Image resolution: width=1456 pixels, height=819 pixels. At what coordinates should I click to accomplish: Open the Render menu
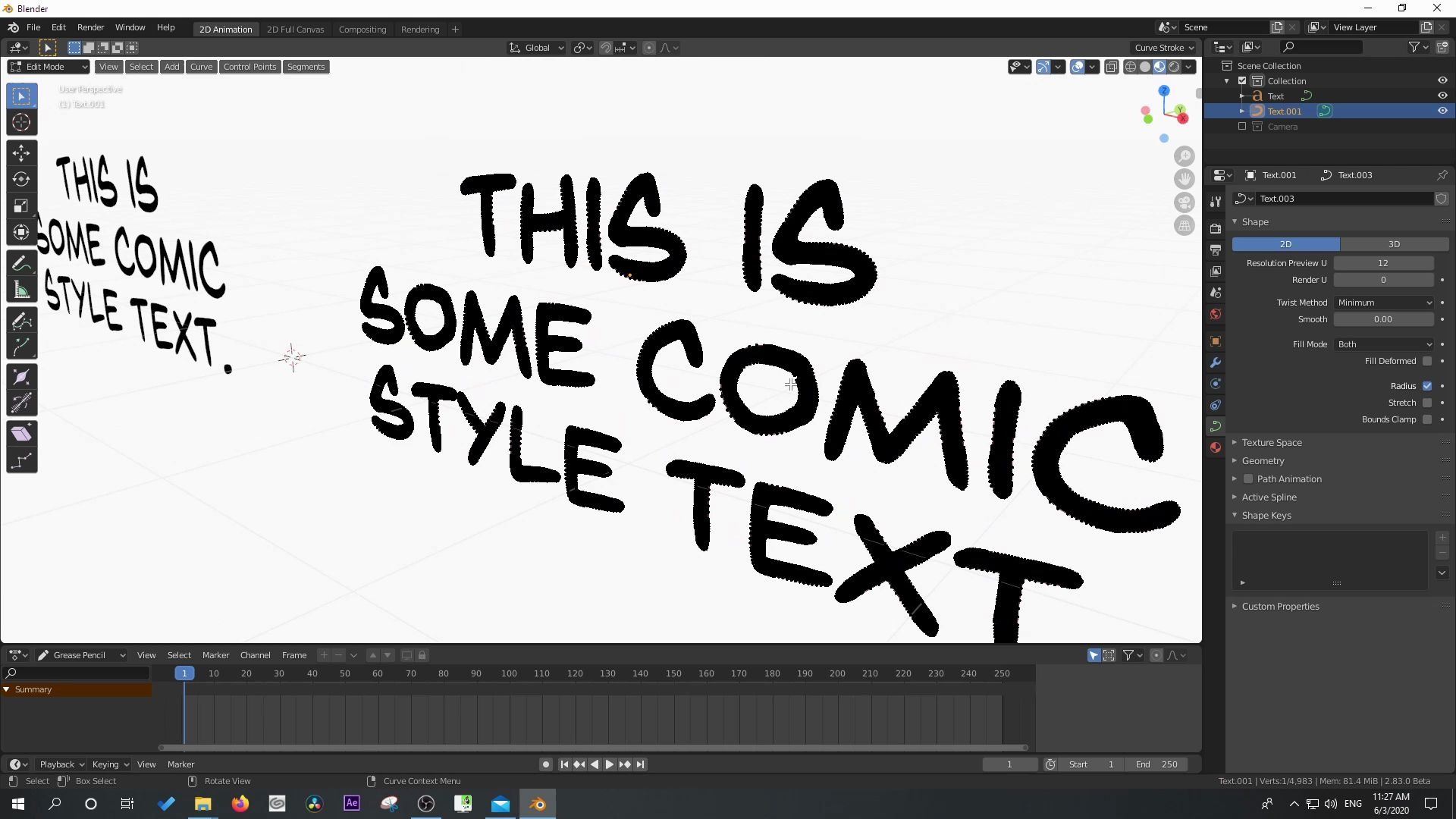coord(90,27)
